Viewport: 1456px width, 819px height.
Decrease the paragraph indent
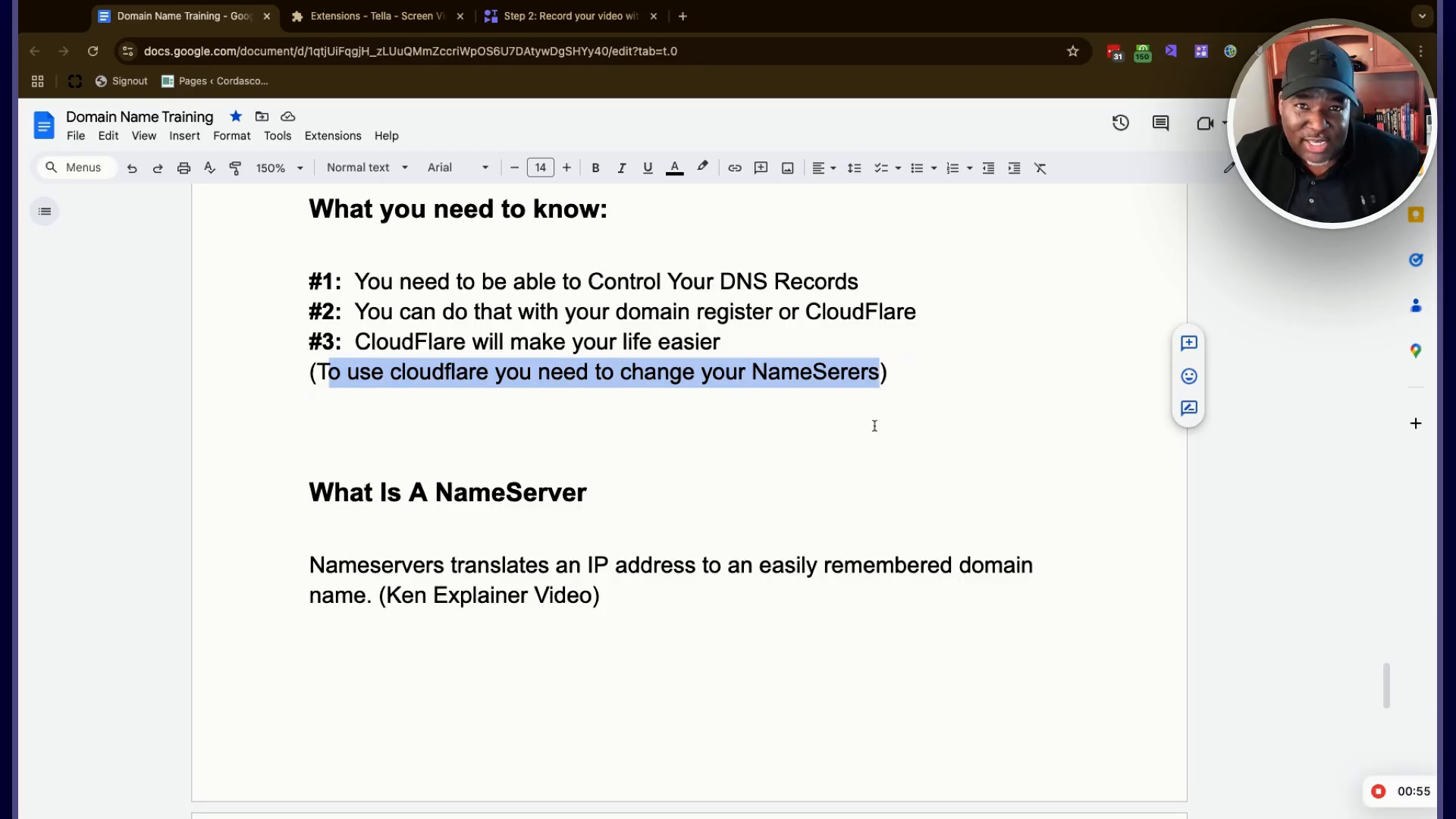pos(988,168)
